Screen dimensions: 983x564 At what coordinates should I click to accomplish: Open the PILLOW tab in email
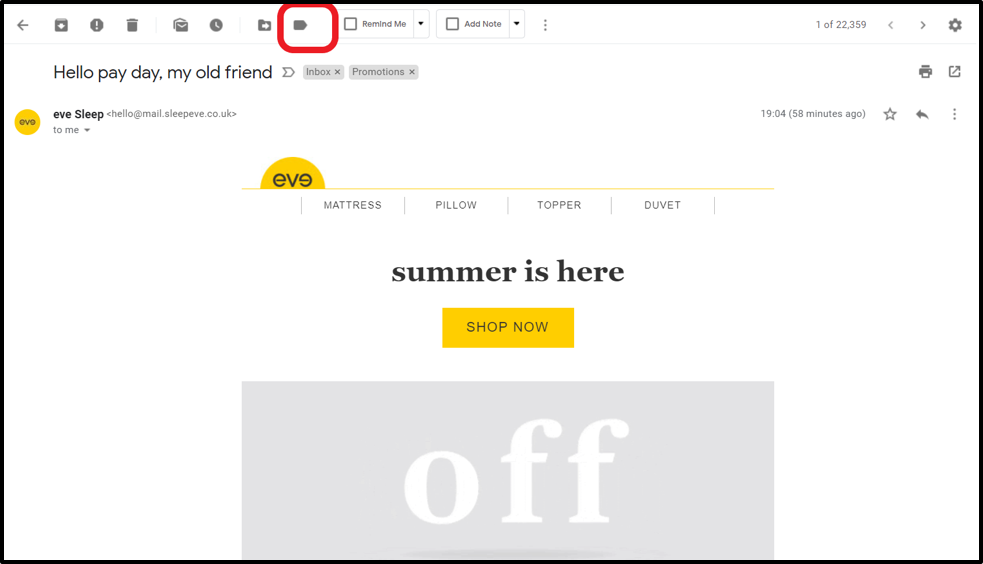(456, 205)
